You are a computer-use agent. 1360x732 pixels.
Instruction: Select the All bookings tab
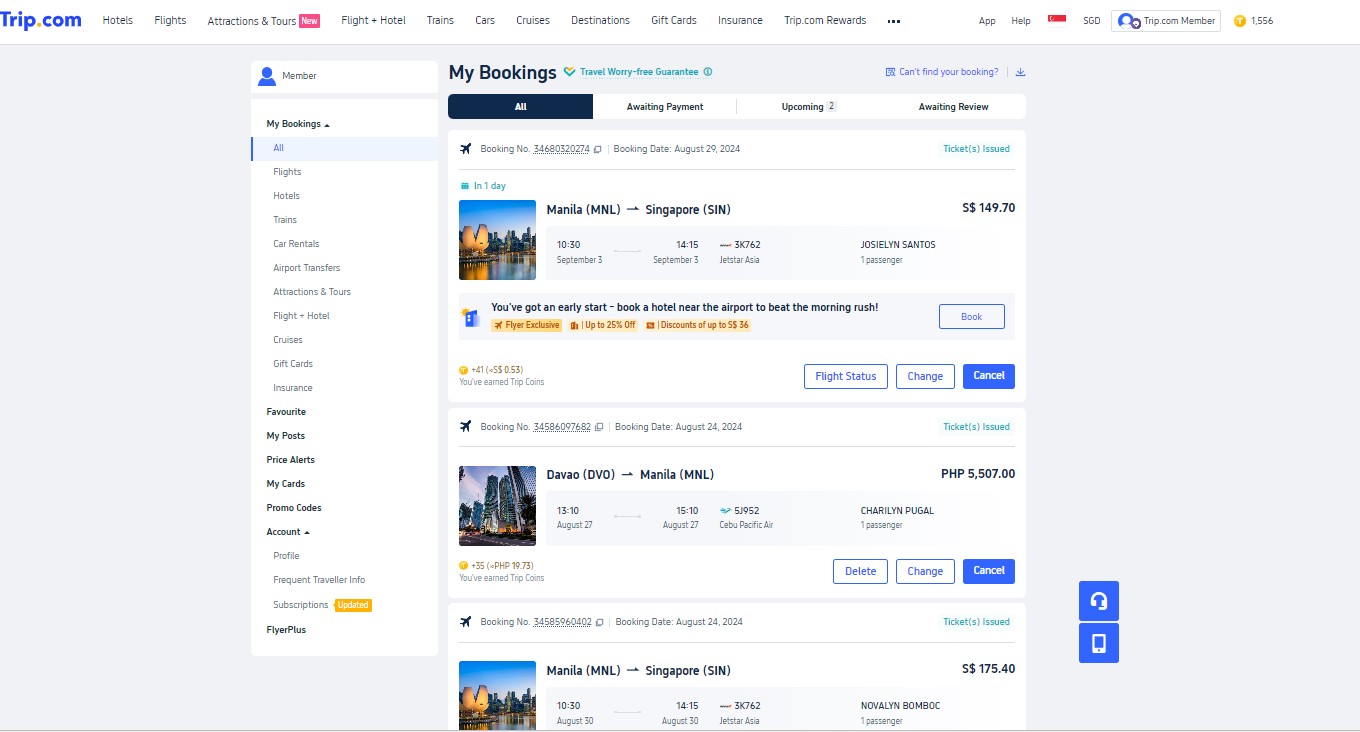pos(520,107)
